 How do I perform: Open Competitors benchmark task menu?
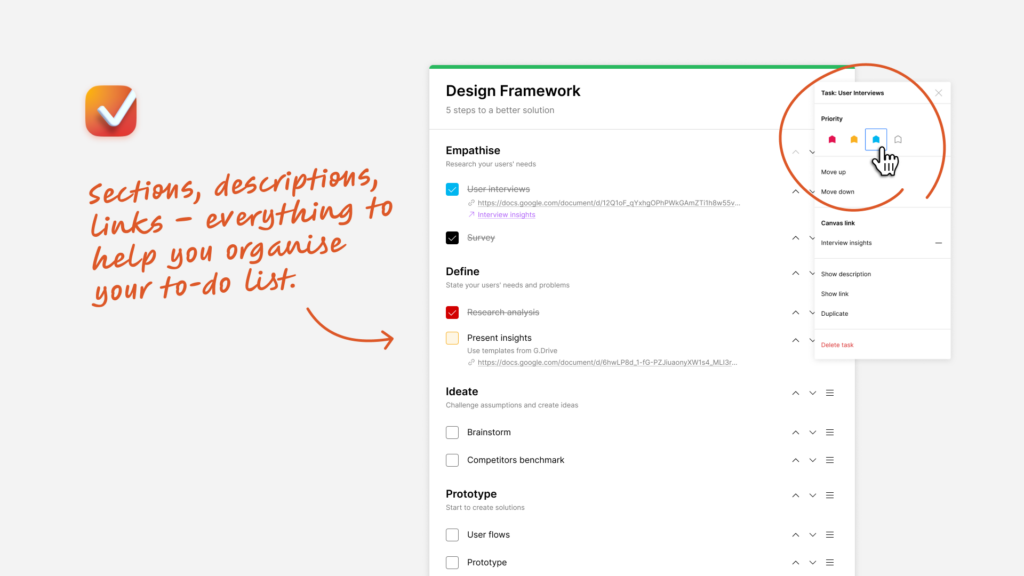(x=830, y=460)
